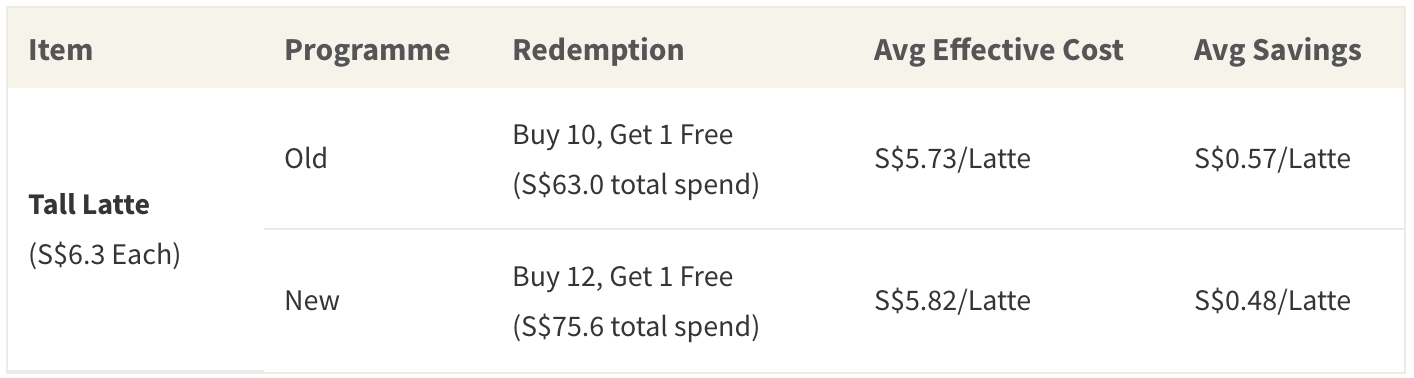
Task: Click S$63.0 total spend text
Action: point(636,184)
